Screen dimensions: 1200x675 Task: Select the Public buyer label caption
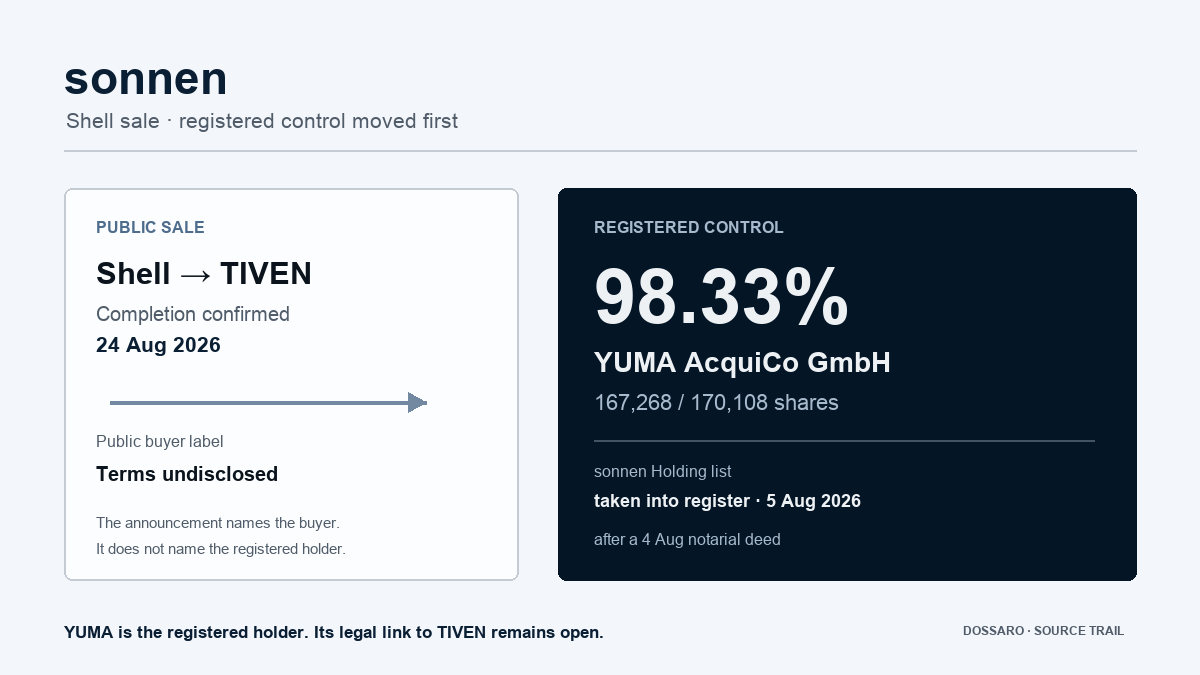(160, 442)
